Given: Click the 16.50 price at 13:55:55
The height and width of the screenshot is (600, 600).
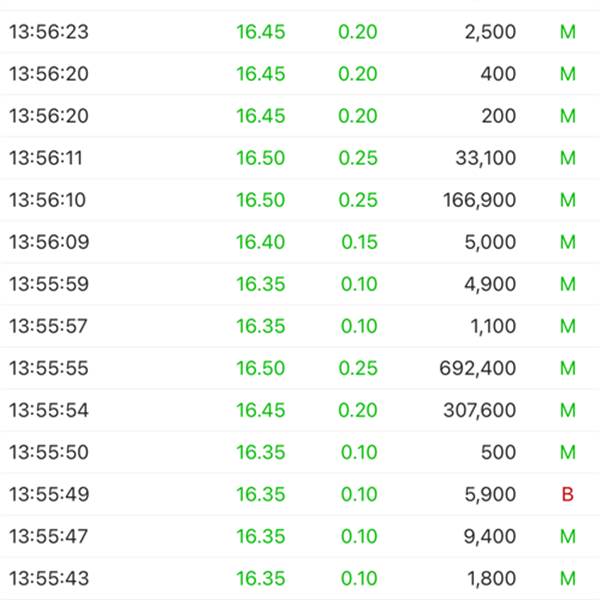Looking at the screenshot, I should [x=261, y=368].
